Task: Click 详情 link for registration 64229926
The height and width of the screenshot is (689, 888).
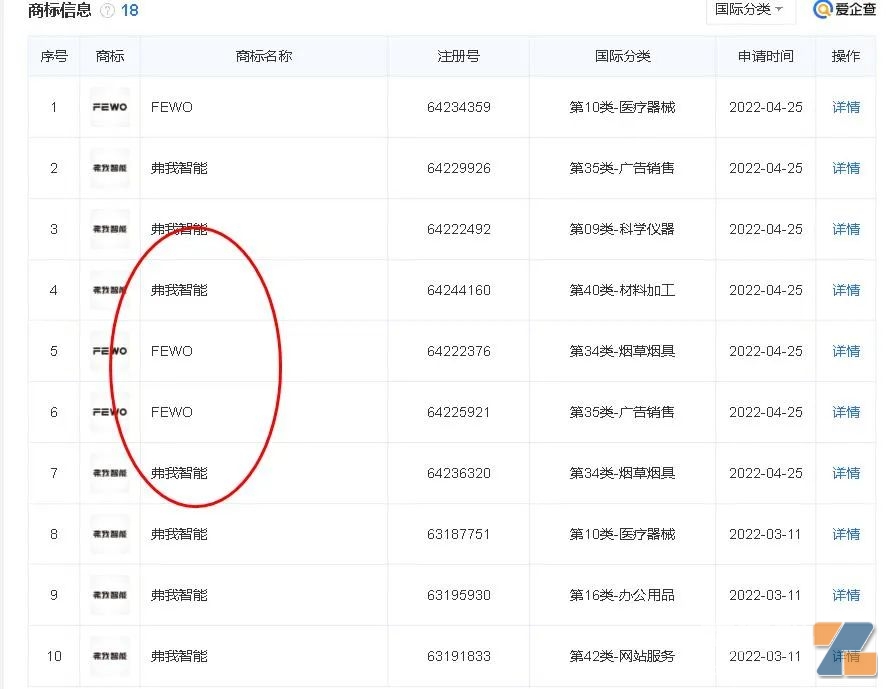Action: click(845, 168)
